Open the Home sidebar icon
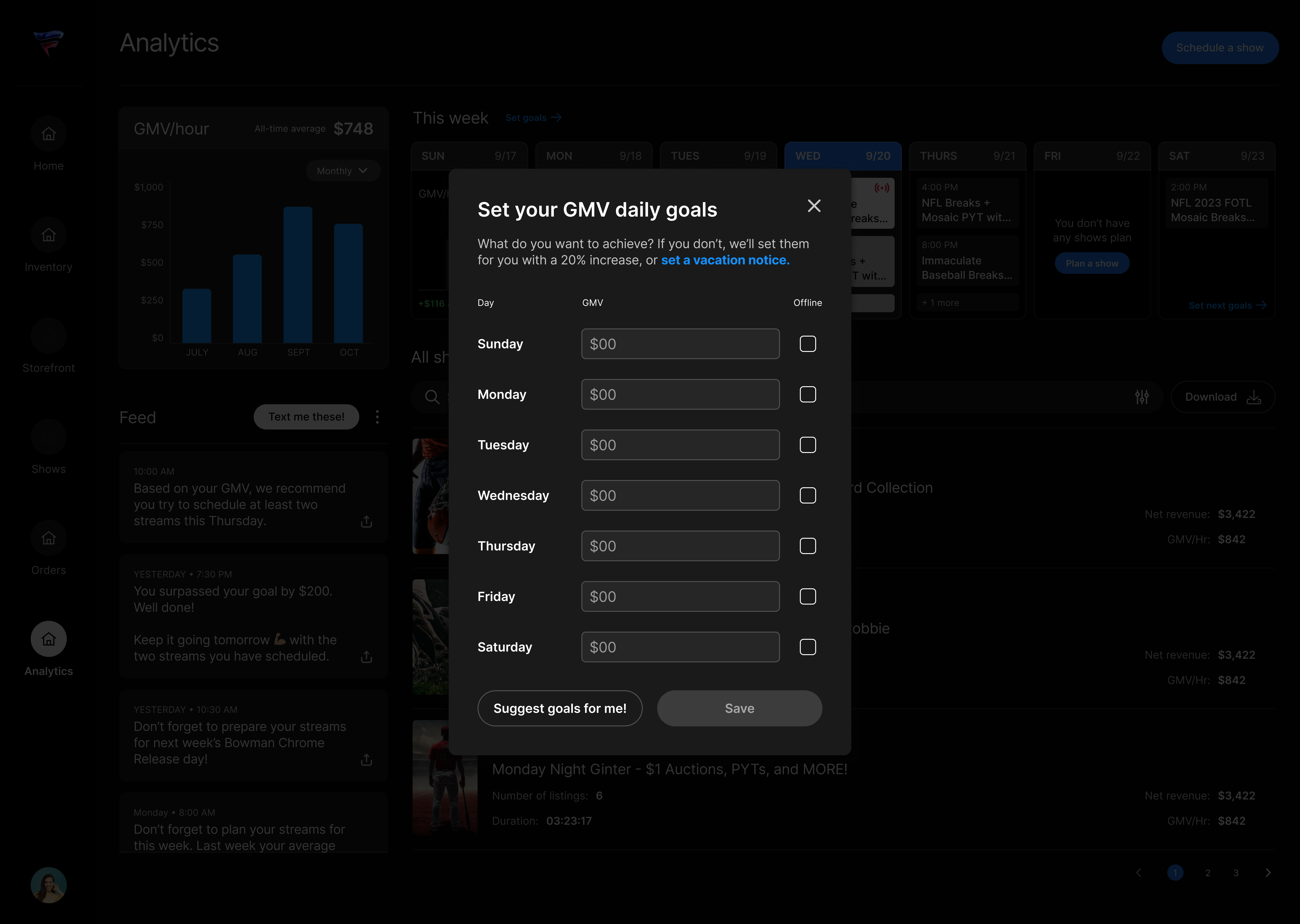Viewport: 1300px width, 924px height. [48, 134]
